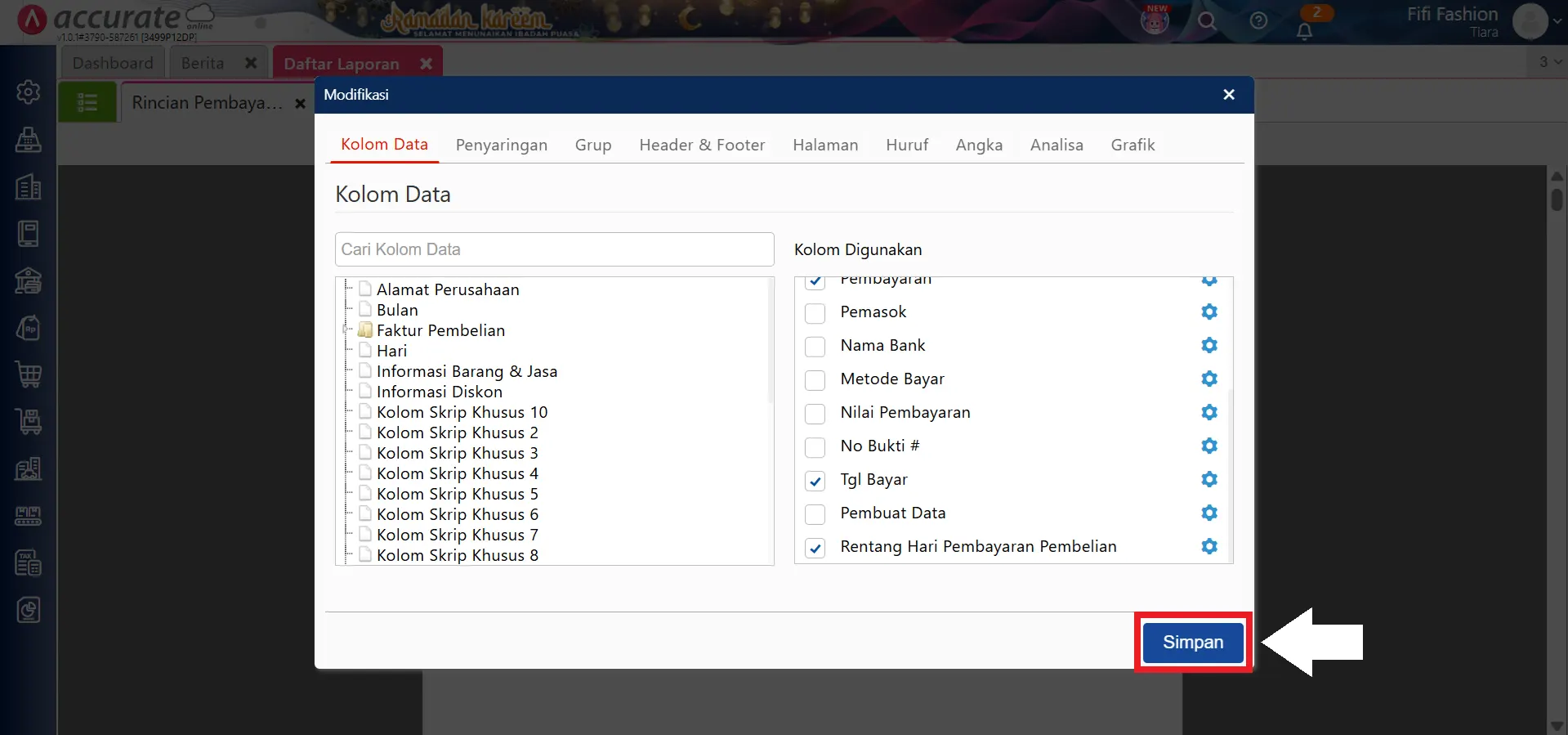Enable the Pemasok column checkbox

[815, 313]
